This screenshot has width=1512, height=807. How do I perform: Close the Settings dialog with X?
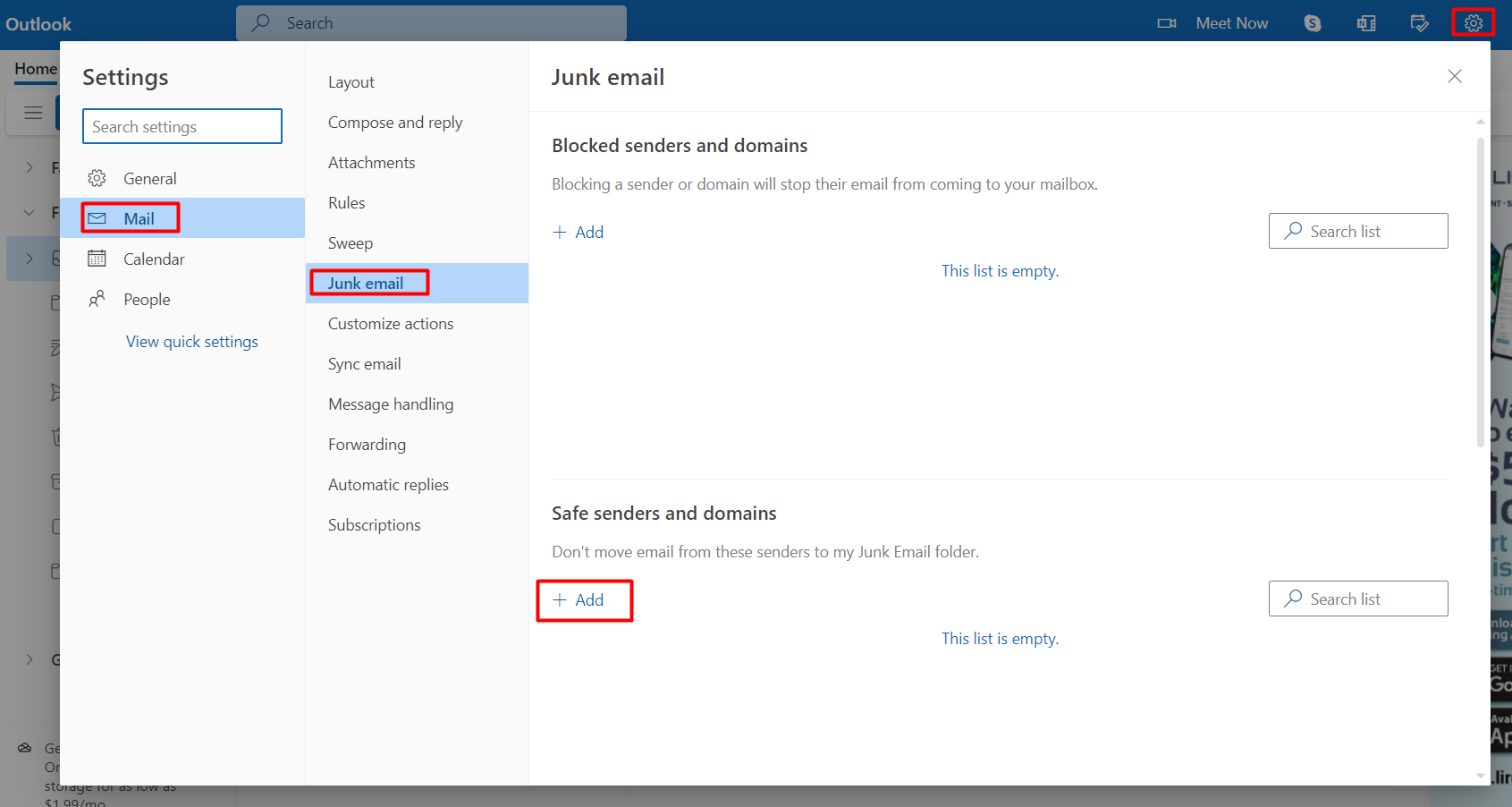[x=1455, y=76]
